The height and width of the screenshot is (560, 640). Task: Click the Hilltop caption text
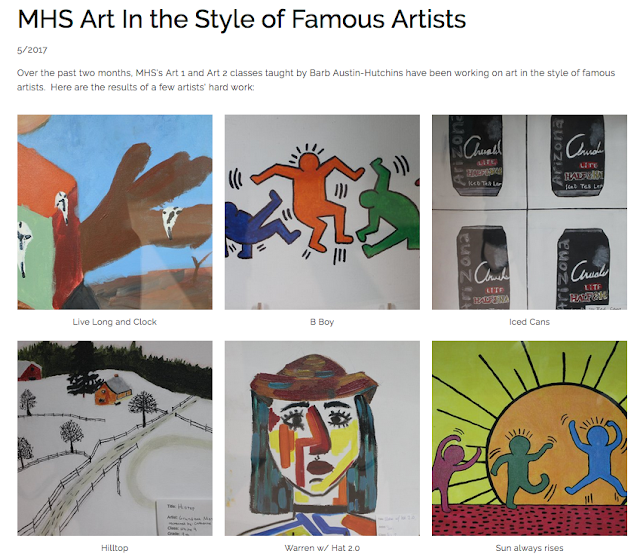115,548
